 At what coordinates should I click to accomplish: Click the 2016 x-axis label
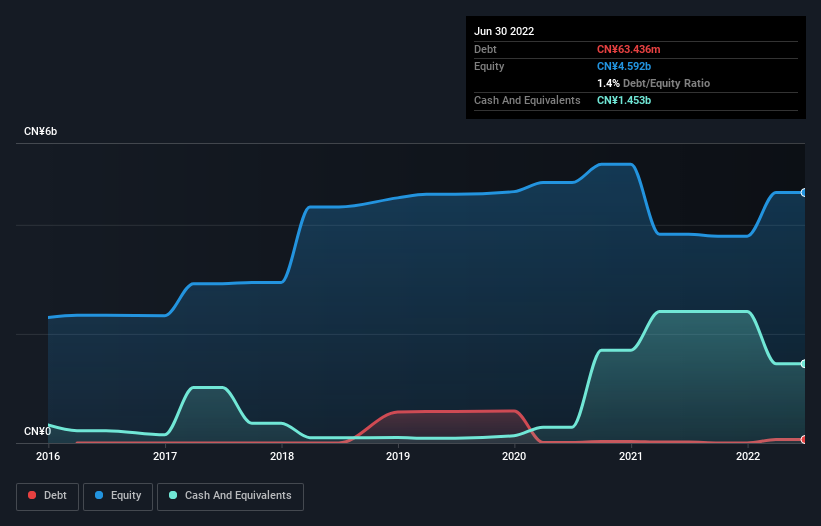click(x=48, y=456)
